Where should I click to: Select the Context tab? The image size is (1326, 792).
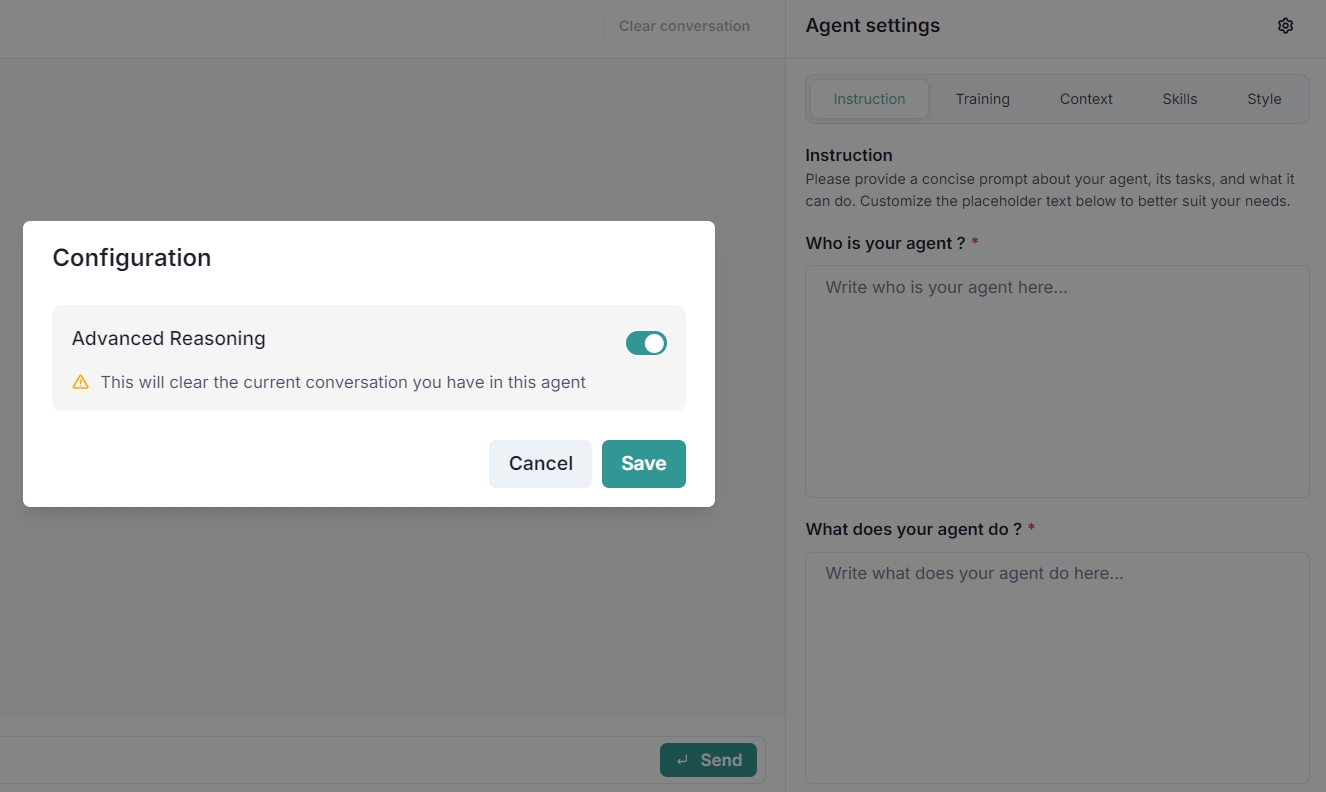(1086, 99)
